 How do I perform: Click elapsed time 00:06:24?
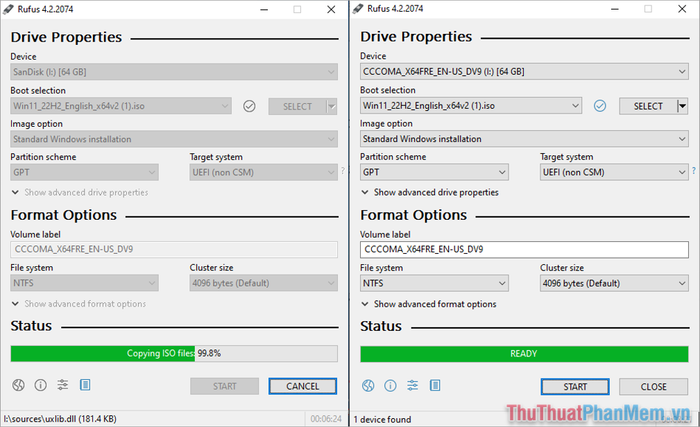(x=326, y=419)
